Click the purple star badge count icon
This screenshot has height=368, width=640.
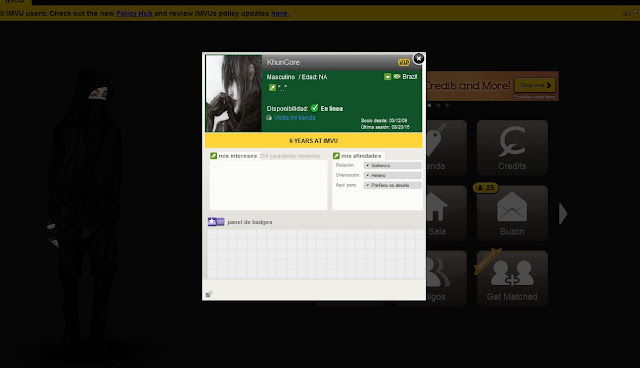pyautogui.click(x=216, y=222)
